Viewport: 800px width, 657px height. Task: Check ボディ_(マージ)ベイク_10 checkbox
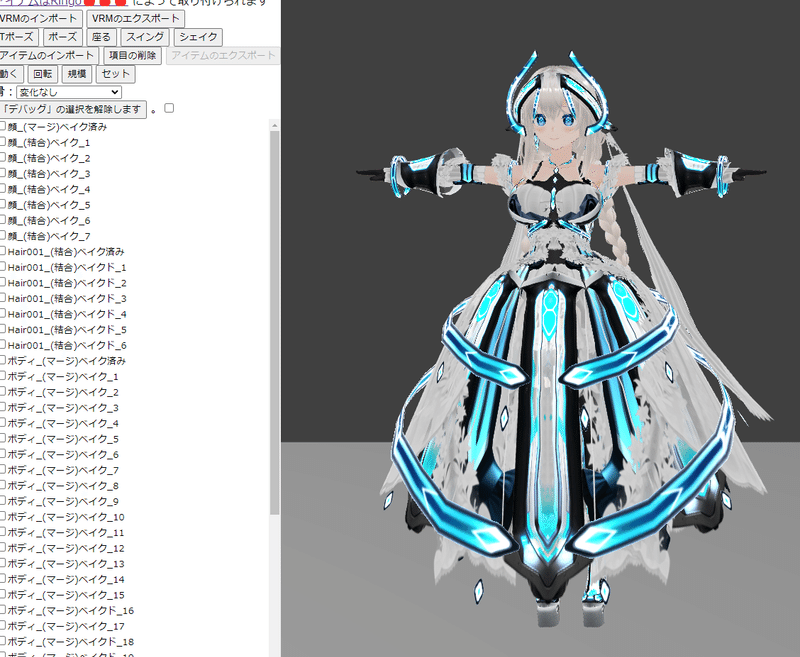coord(2,516)
